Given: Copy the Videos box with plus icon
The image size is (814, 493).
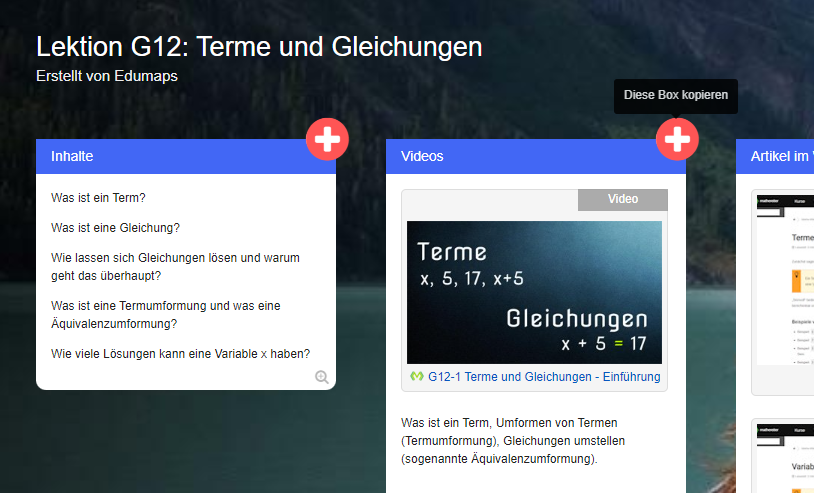Looking at the screenshot, I should (x=677, y=139).
